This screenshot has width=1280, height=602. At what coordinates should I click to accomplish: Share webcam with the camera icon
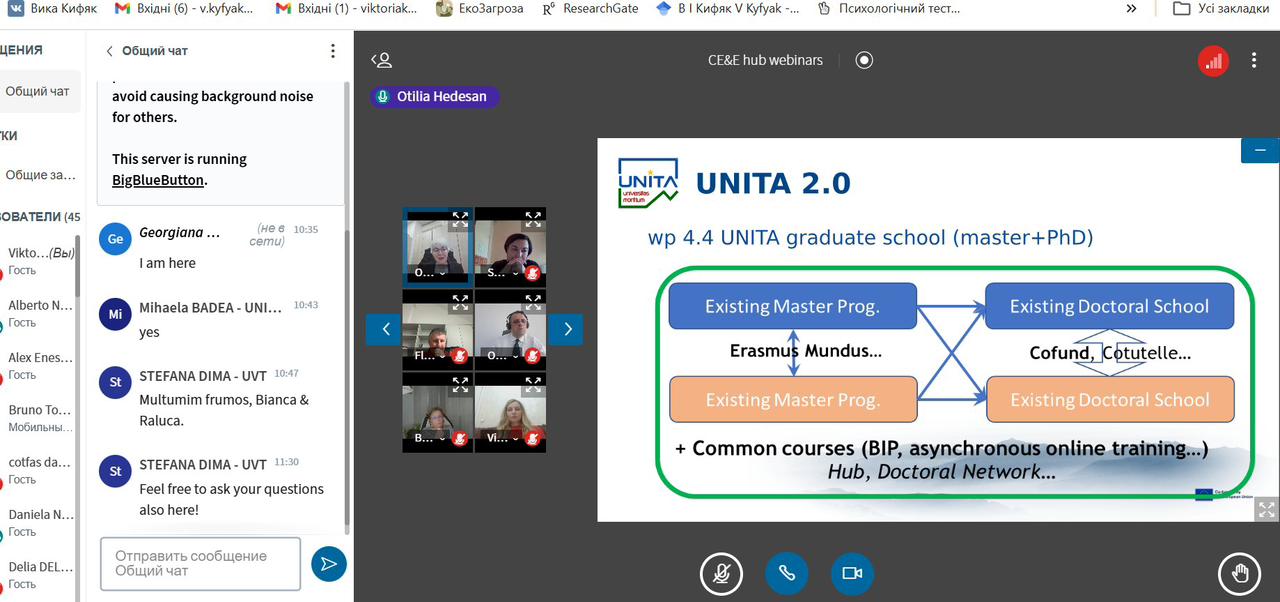point(852,573)
